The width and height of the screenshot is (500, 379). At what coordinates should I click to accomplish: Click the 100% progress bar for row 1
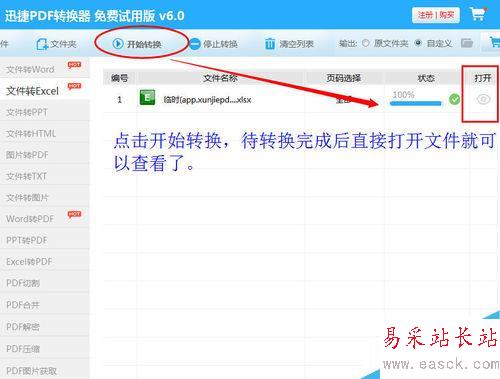(415, 103)
